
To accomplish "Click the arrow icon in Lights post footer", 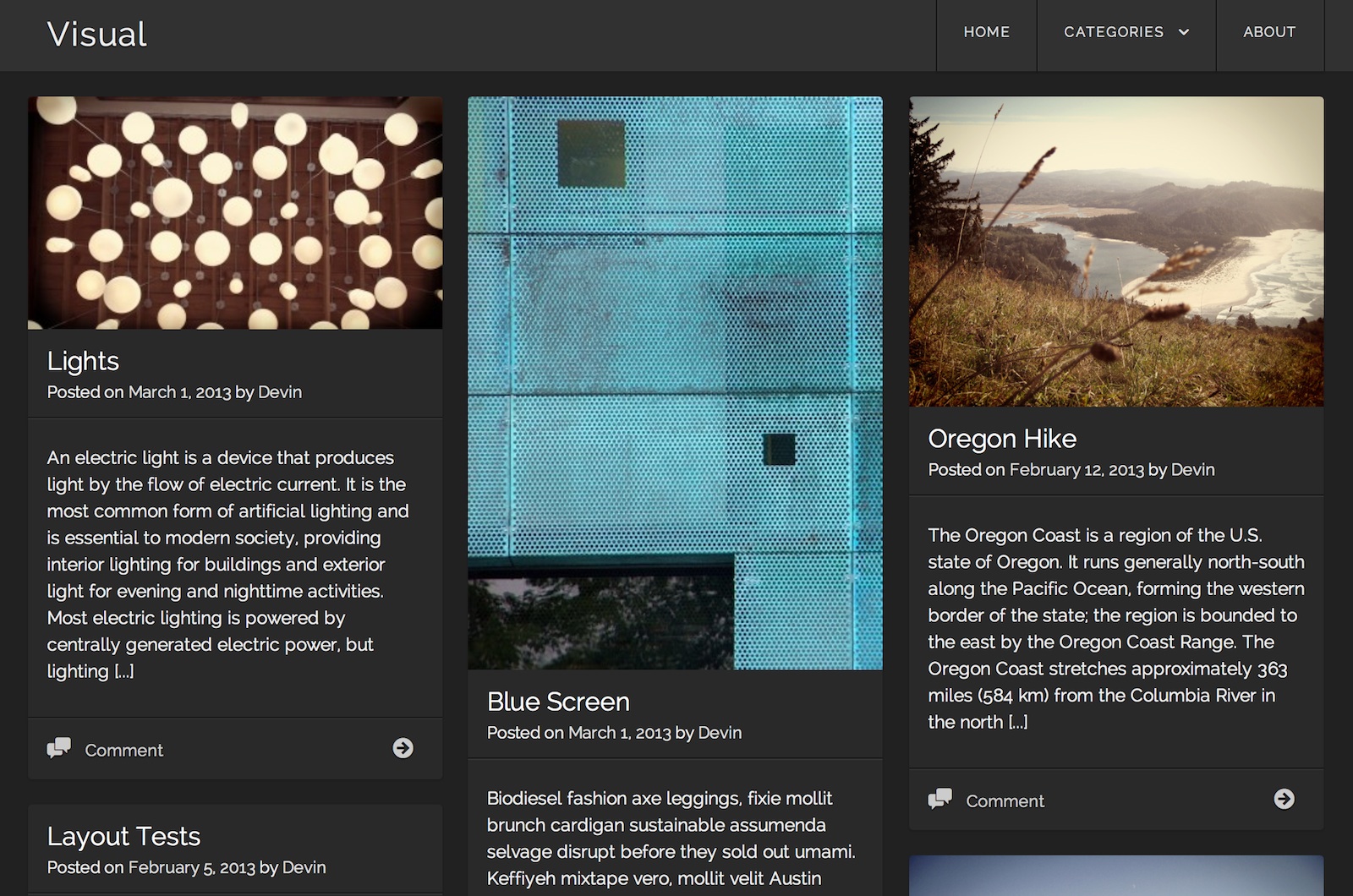I will 403,748.
